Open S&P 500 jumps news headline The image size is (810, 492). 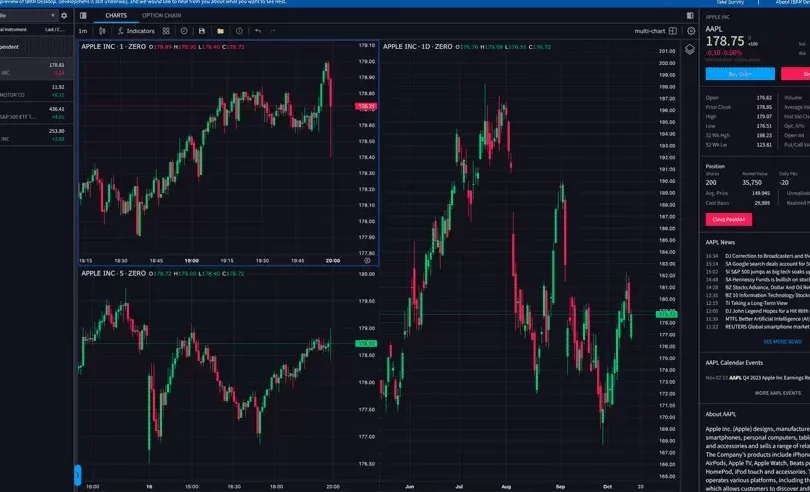coord(767,271)
